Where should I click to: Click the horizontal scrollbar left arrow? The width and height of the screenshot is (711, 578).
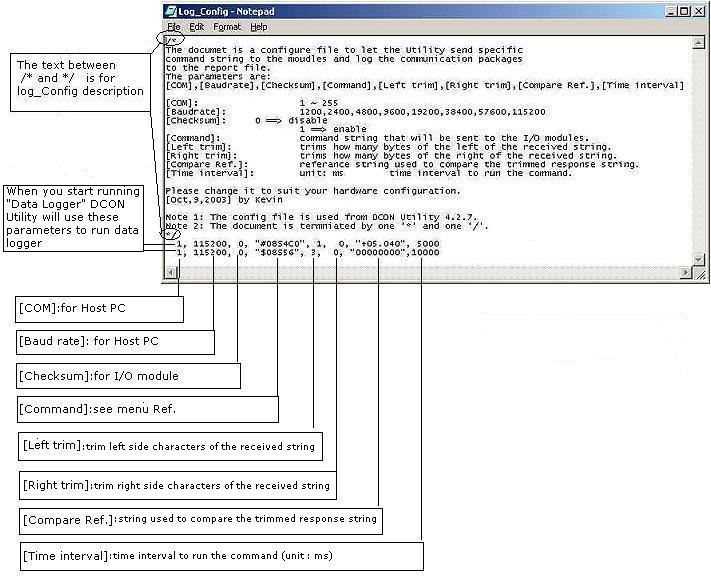pyautogui.click(x=170, y=274)
